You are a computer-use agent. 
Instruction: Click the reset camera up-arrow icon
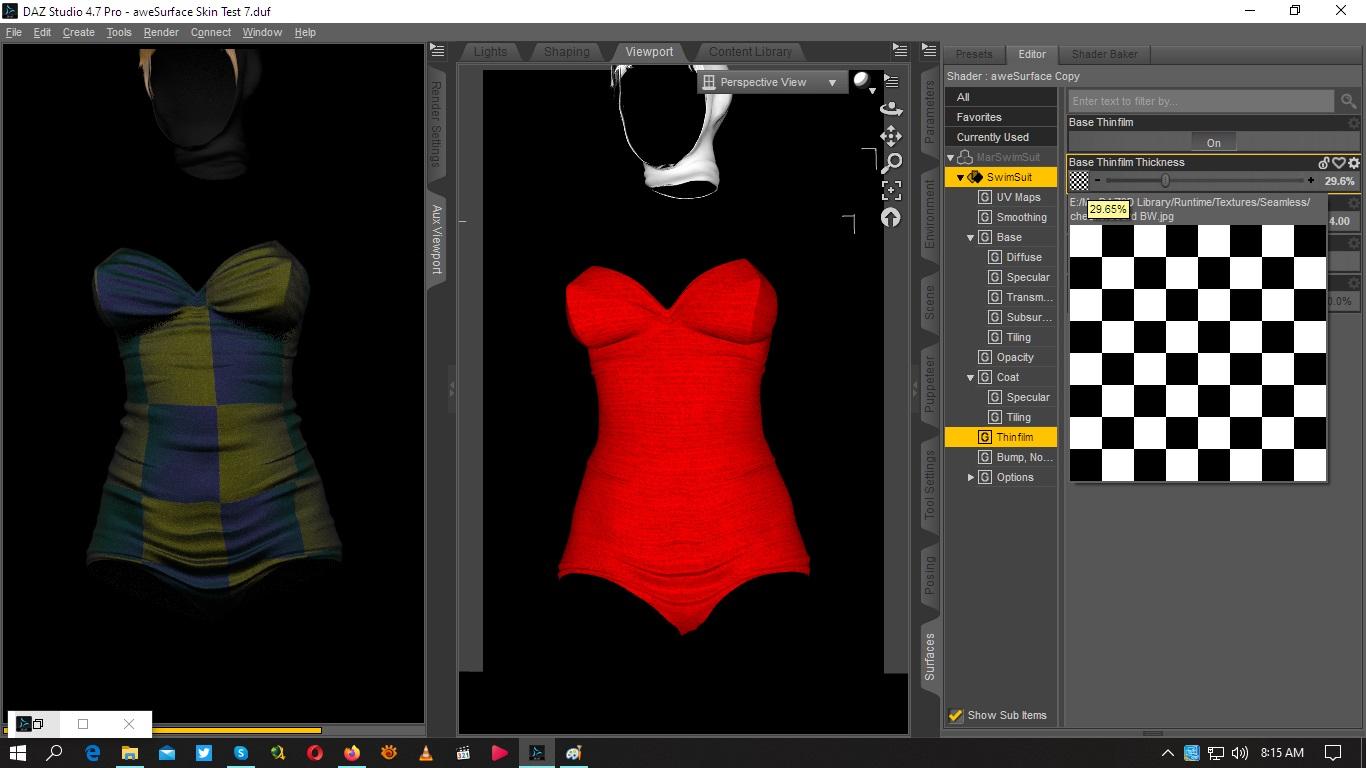(891, 217)
